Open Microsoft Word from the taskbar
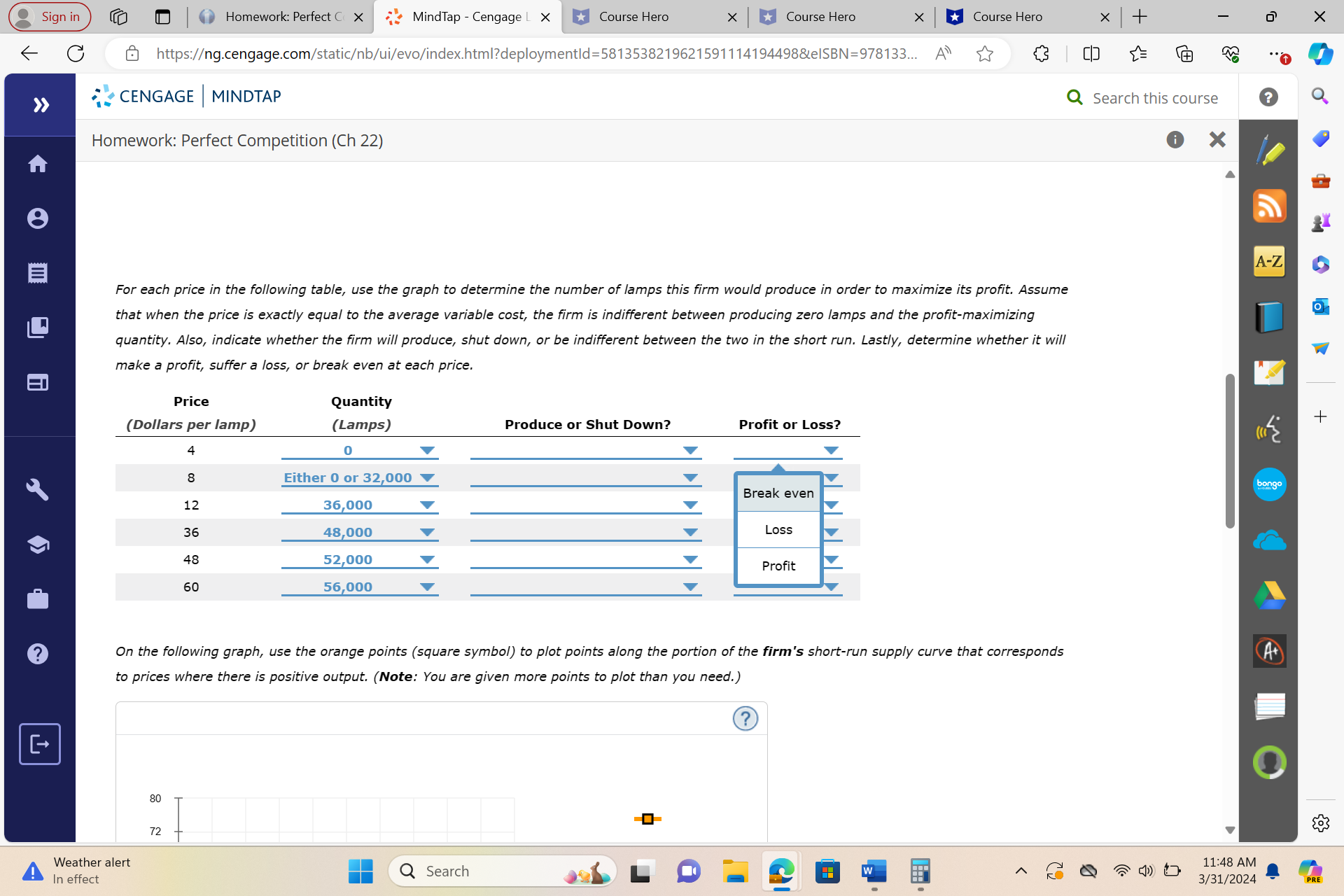This screenshot has width=1344, height=896. pos(872,871)
